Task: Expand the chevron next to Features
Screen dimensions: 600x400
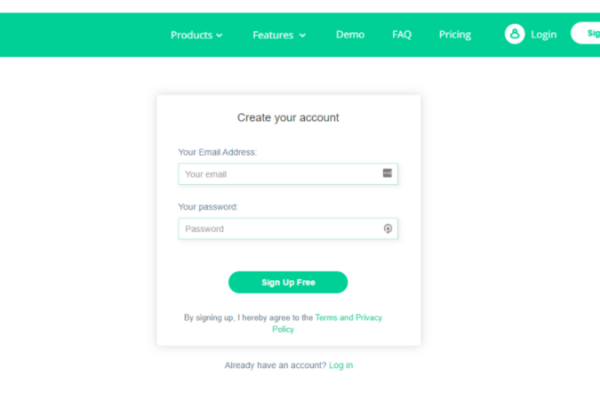Action: click(302, 35)
